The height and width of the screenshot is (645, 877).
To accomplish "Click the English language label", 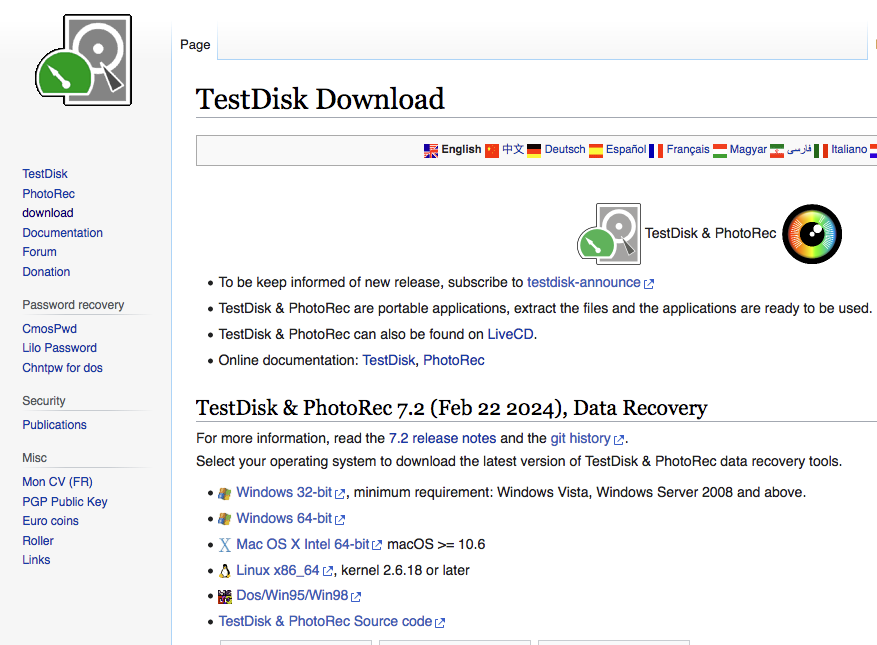I will pyautogui.click(x=461, y=149).
